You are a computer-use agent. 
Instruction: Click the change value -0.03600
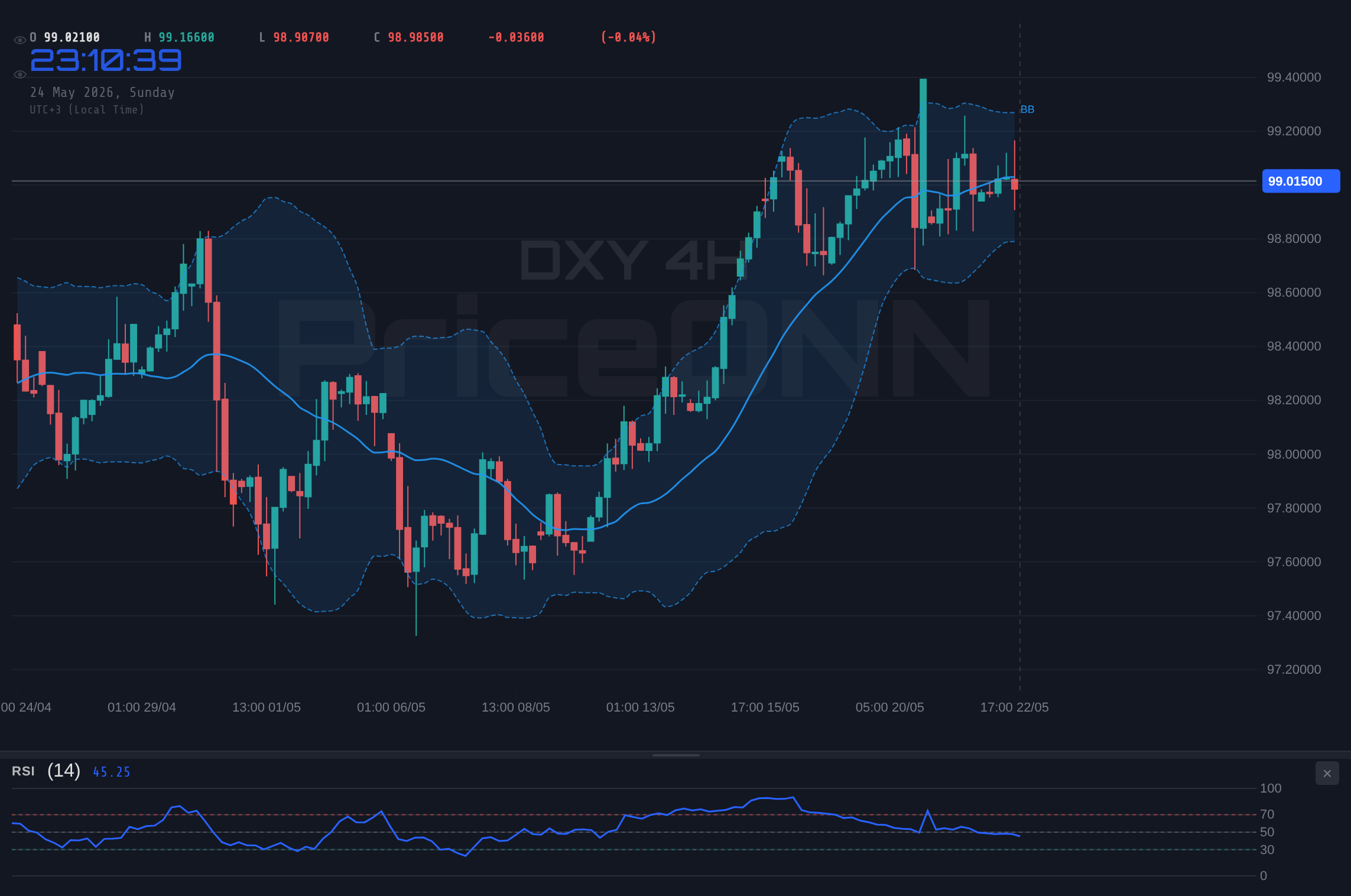516,37
